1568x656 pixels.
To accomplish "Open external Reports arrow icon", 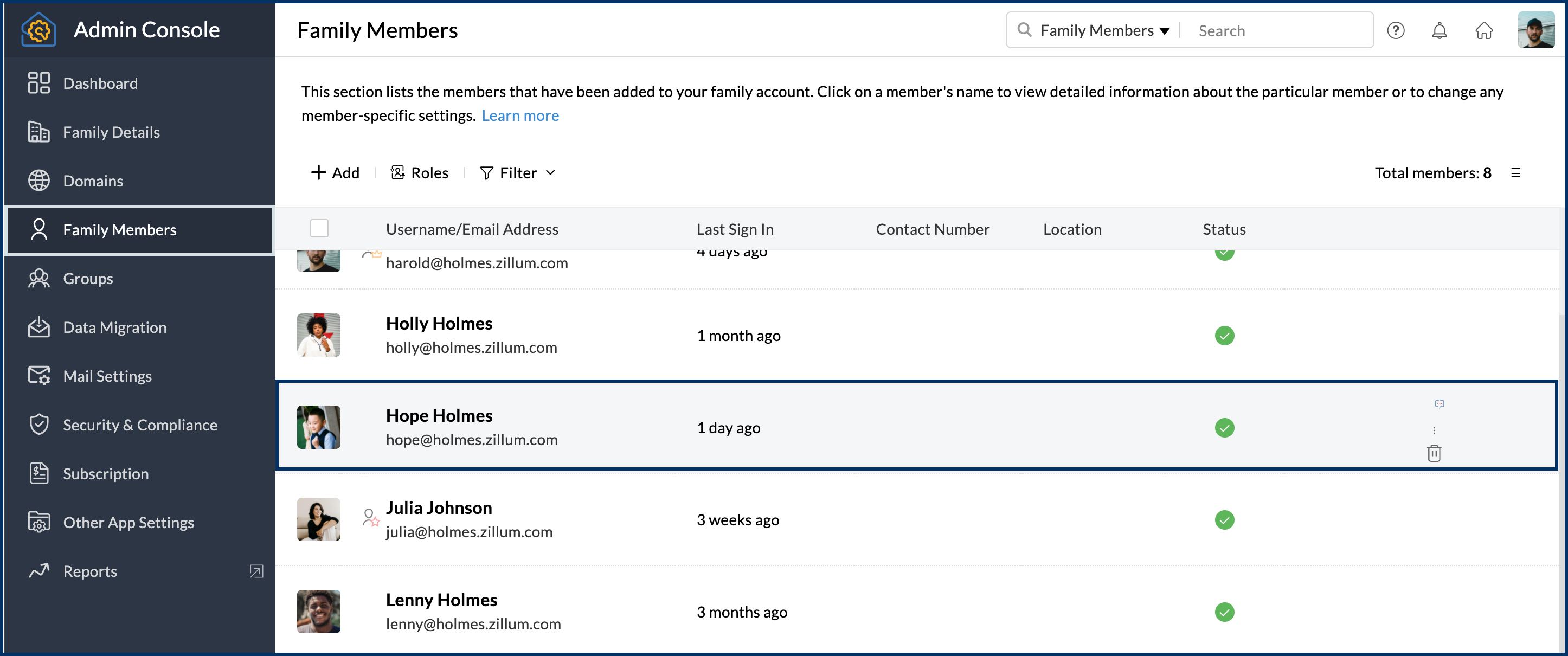I will point(256,571).
